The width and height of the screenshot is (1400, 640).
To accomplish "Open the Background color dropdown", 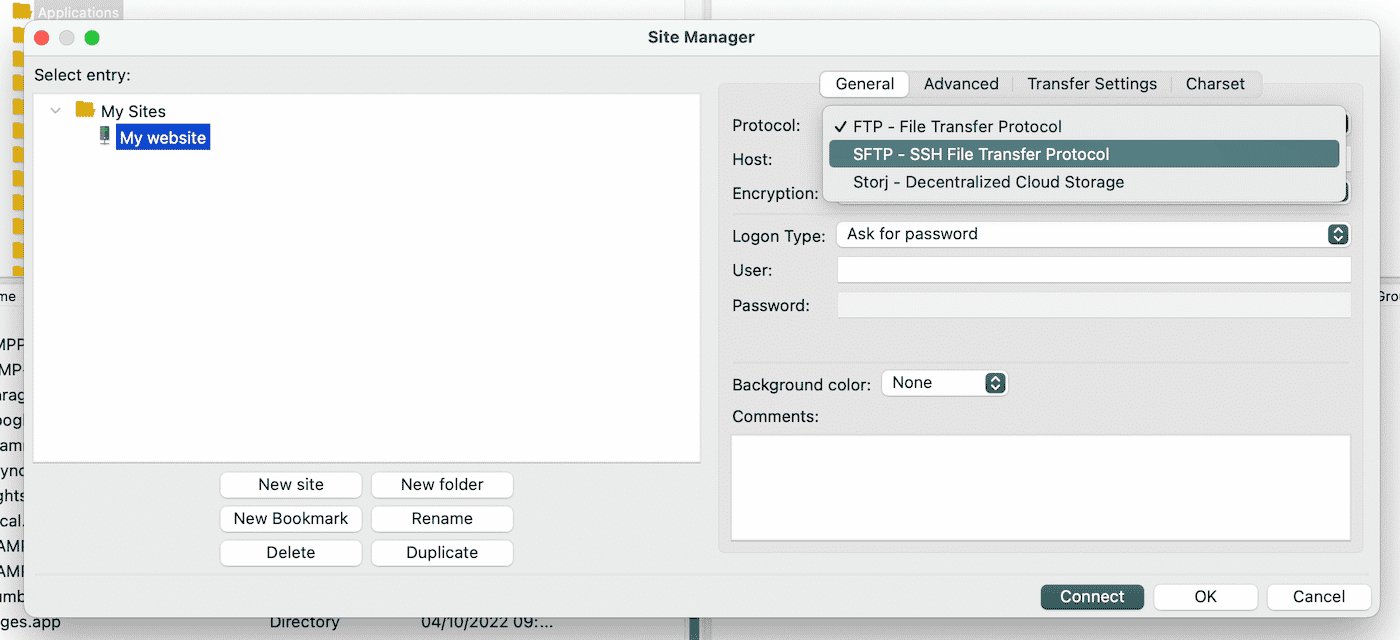I will [x=943, y=382].
